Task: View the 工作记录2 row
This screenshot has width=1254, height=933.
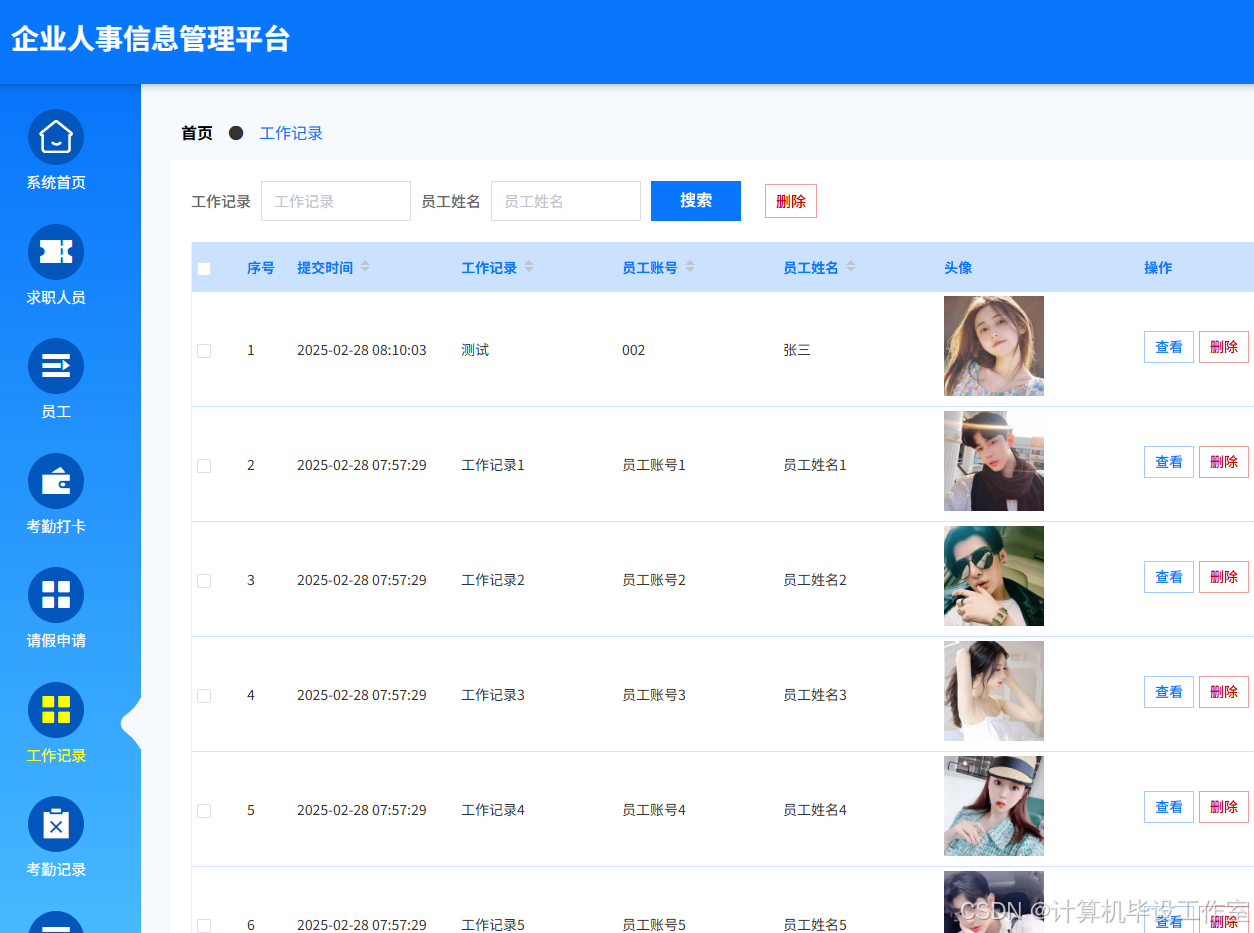Action: (x=1169, y=577)
